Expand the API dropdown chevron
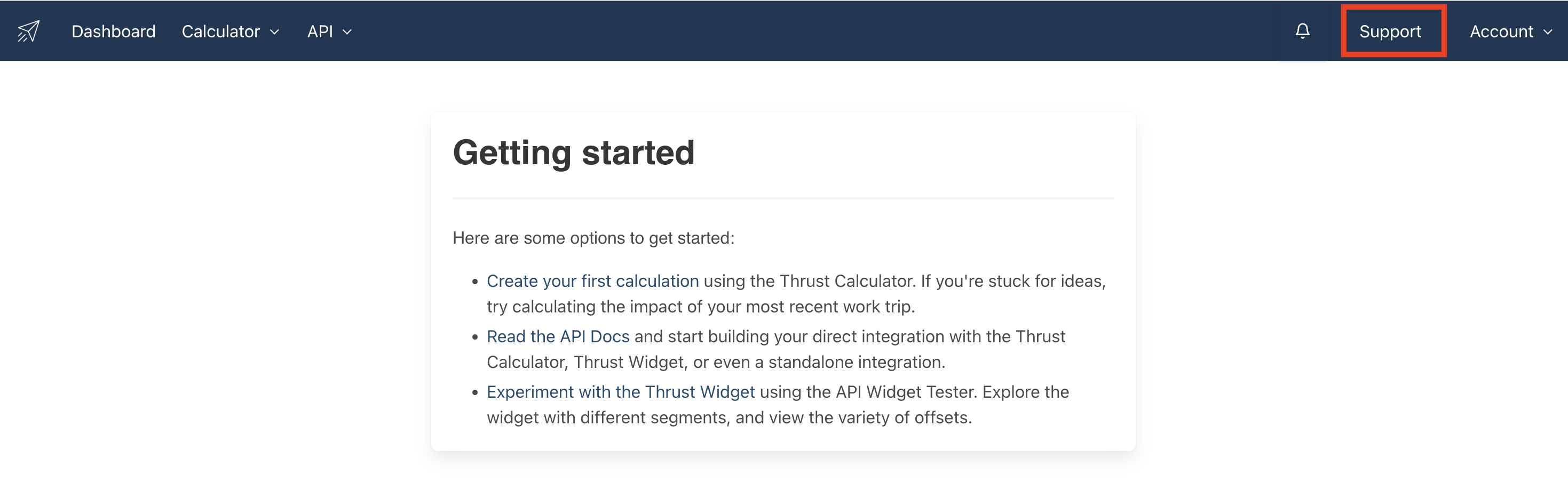The width and height of the screenshot is (1568, 482). [x=347, y=32]
